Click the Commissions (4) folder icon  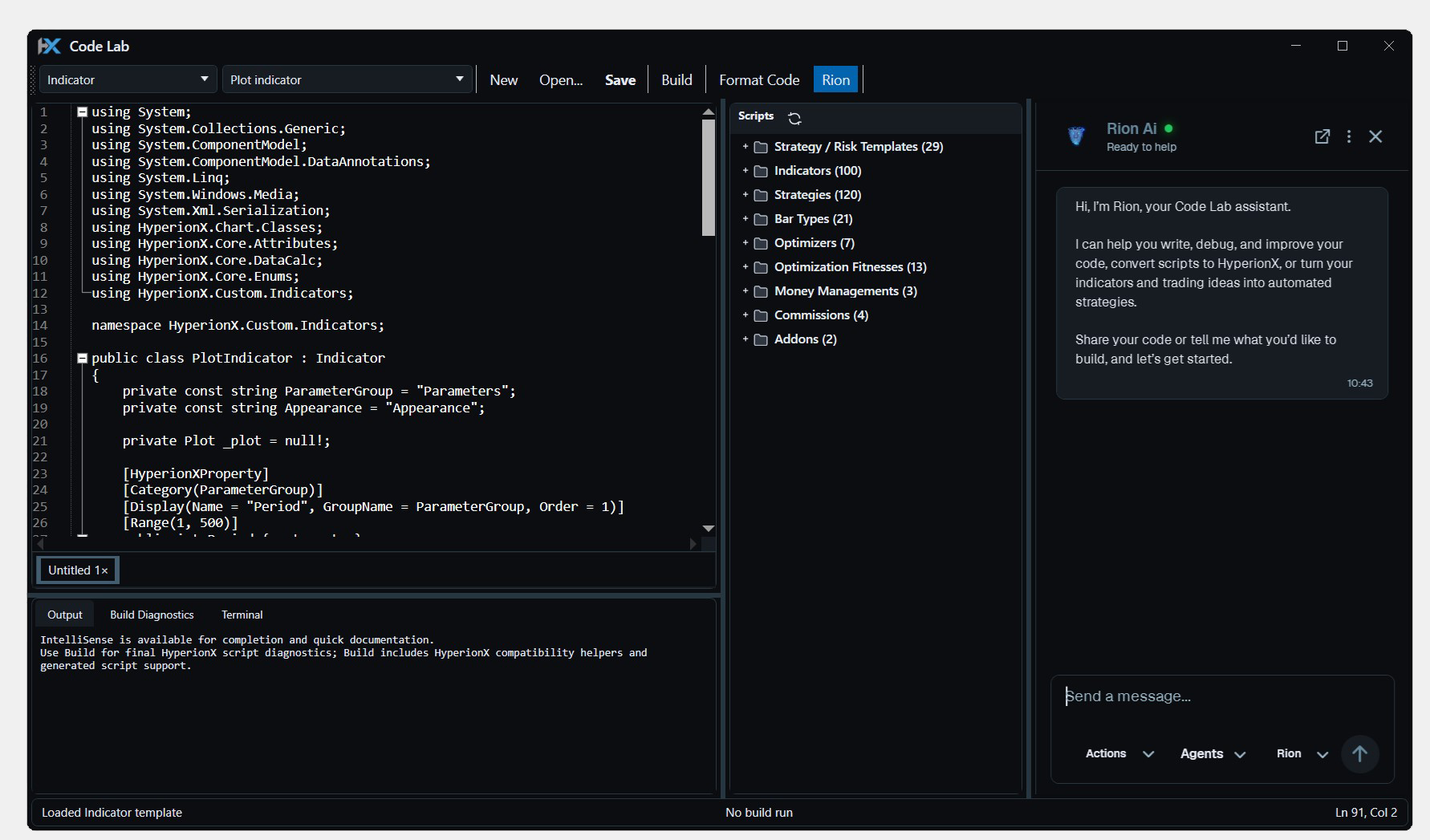point(761,315)
